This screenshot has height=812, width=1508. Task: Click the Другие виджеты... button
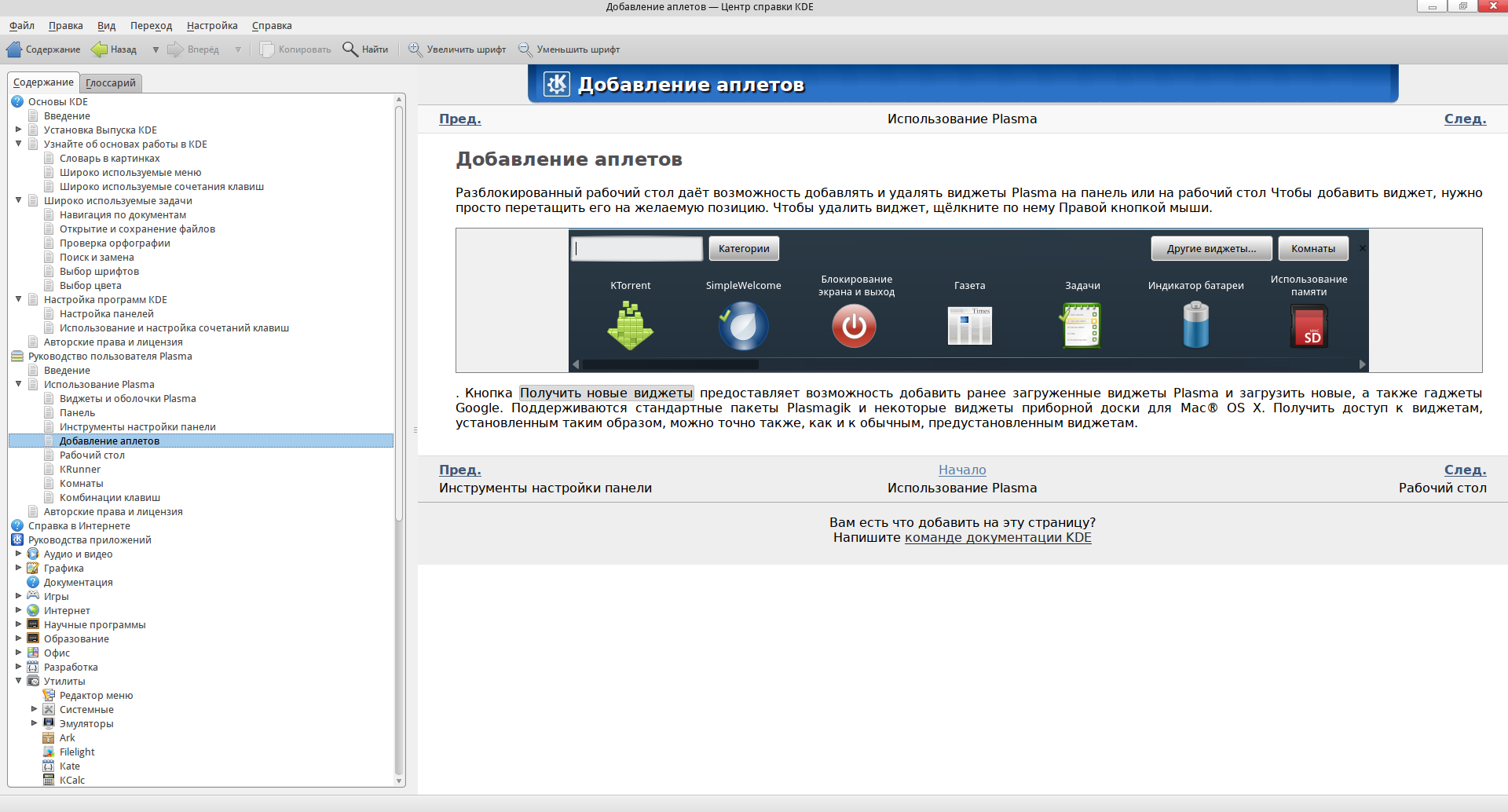pyautogui.click(x=1211, y=249)
